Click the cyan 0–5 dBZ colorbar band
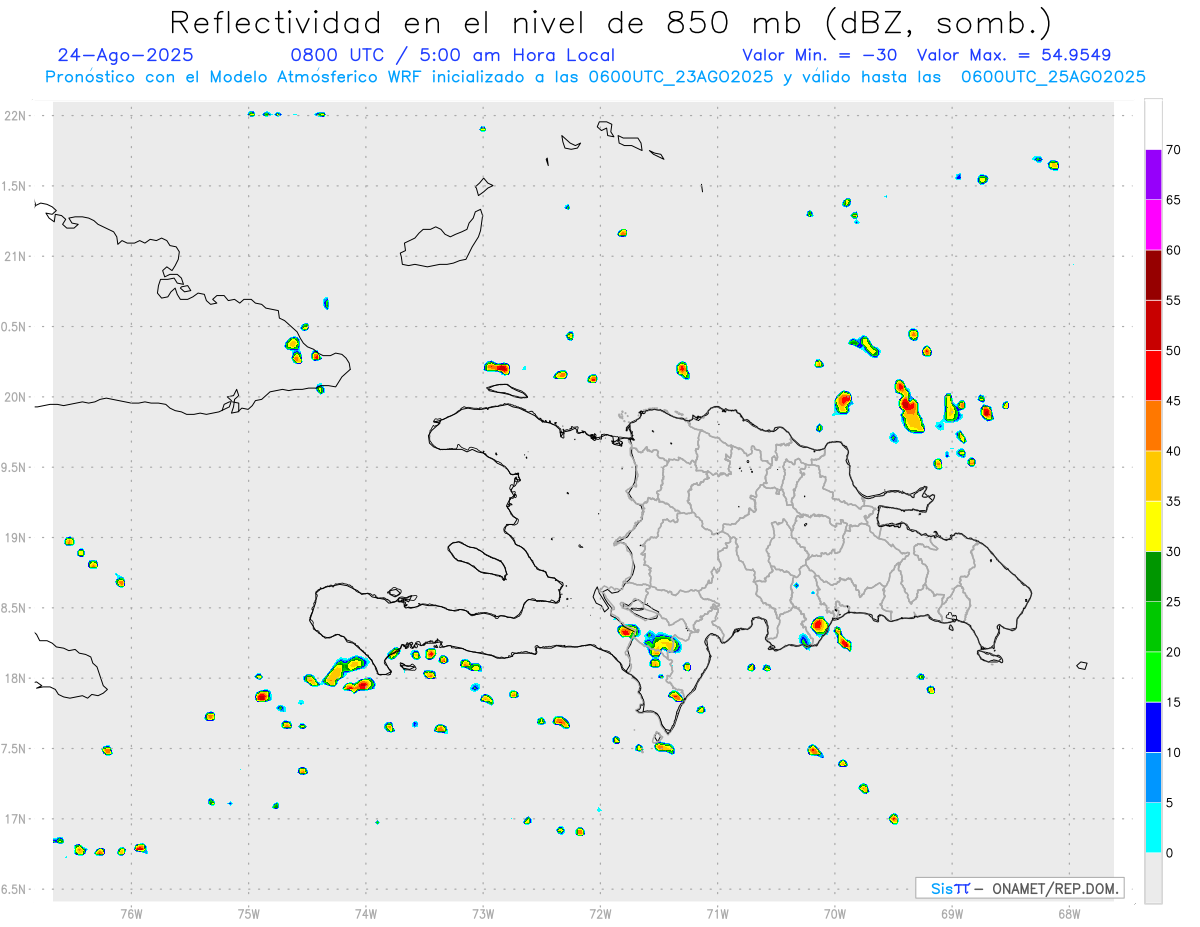The width and height of the screenshot is (1200, 927). click(1153, 828)
